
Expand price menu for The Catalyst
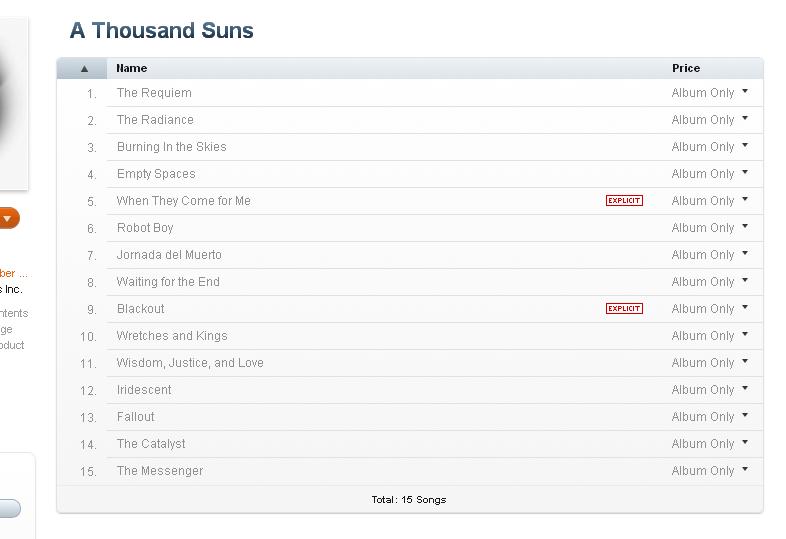[745, 442]
